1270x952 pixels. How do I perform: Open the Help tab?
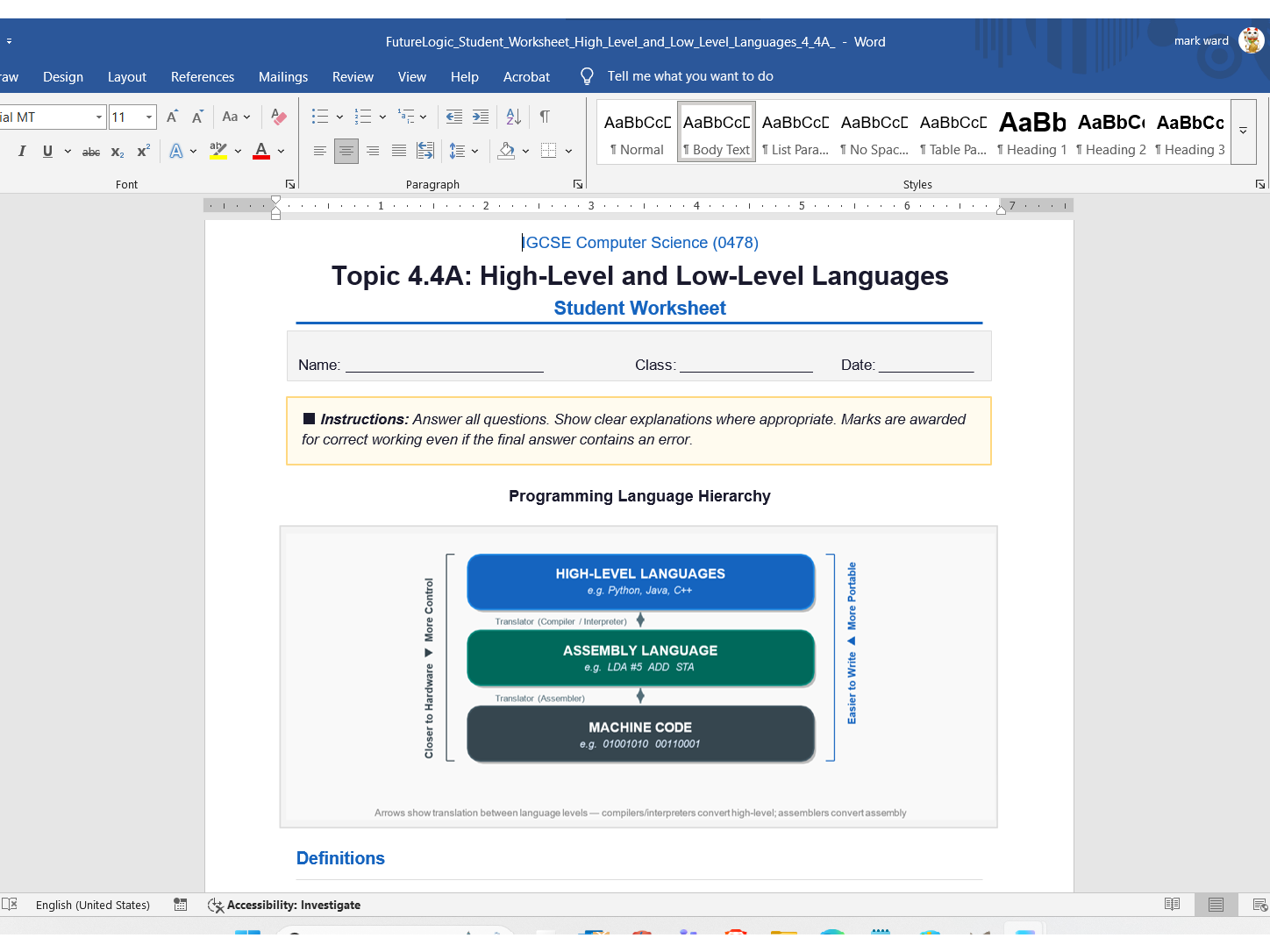[465, 77]
